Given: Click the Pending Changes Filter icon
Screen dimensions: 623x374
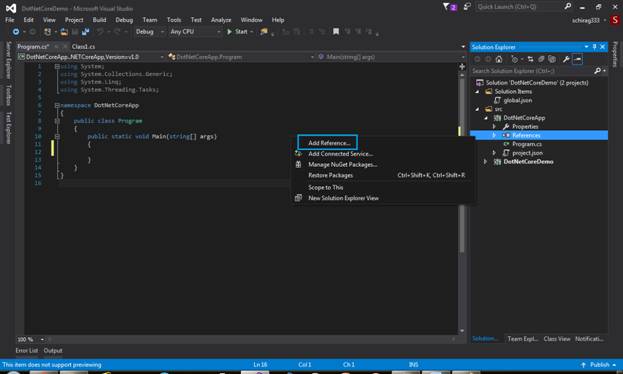Looking at the screenshot, I should pyautogui.click(x=515, y=59).
